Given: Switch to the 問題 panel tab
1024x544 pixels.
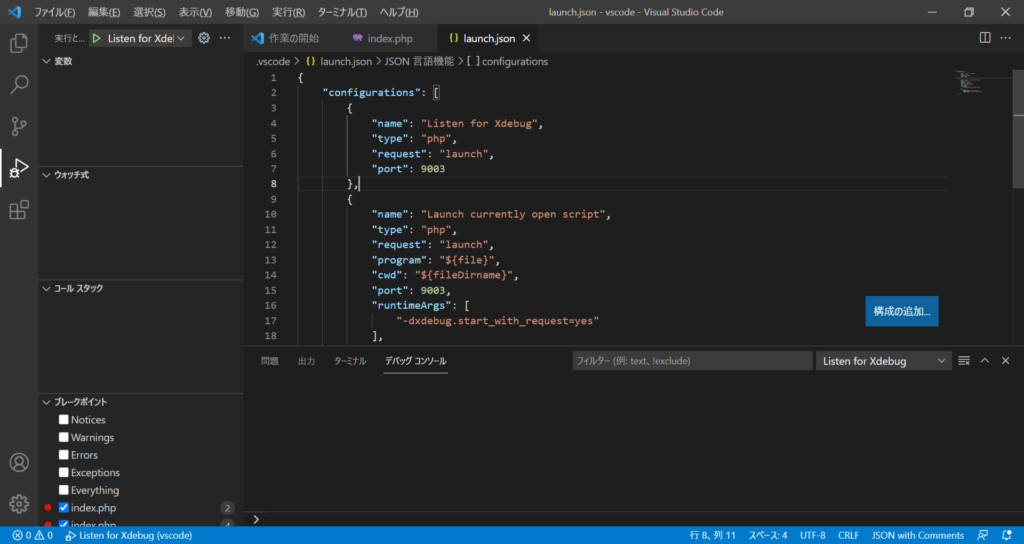Looking at the screenshot, I should click(270, 361).
